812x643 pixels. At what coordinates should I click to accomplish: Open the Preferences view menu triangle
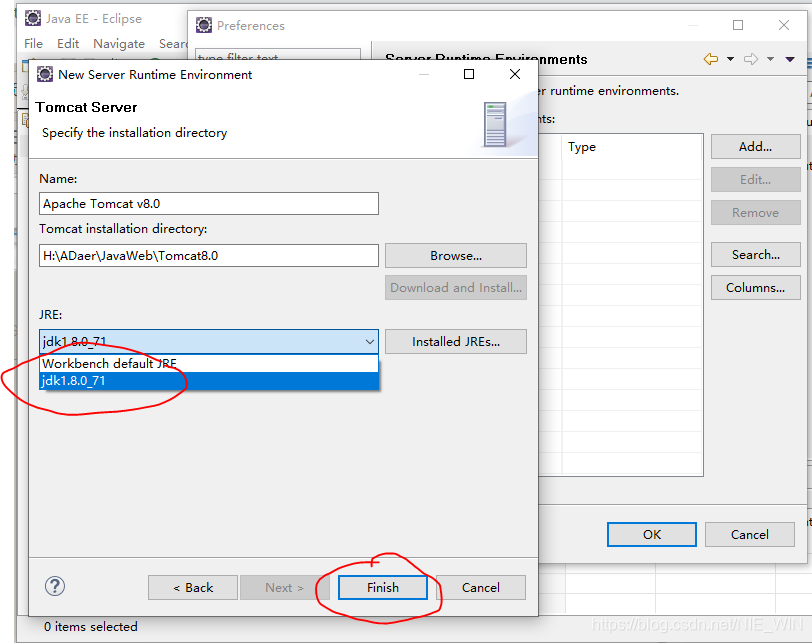(790, 59)
